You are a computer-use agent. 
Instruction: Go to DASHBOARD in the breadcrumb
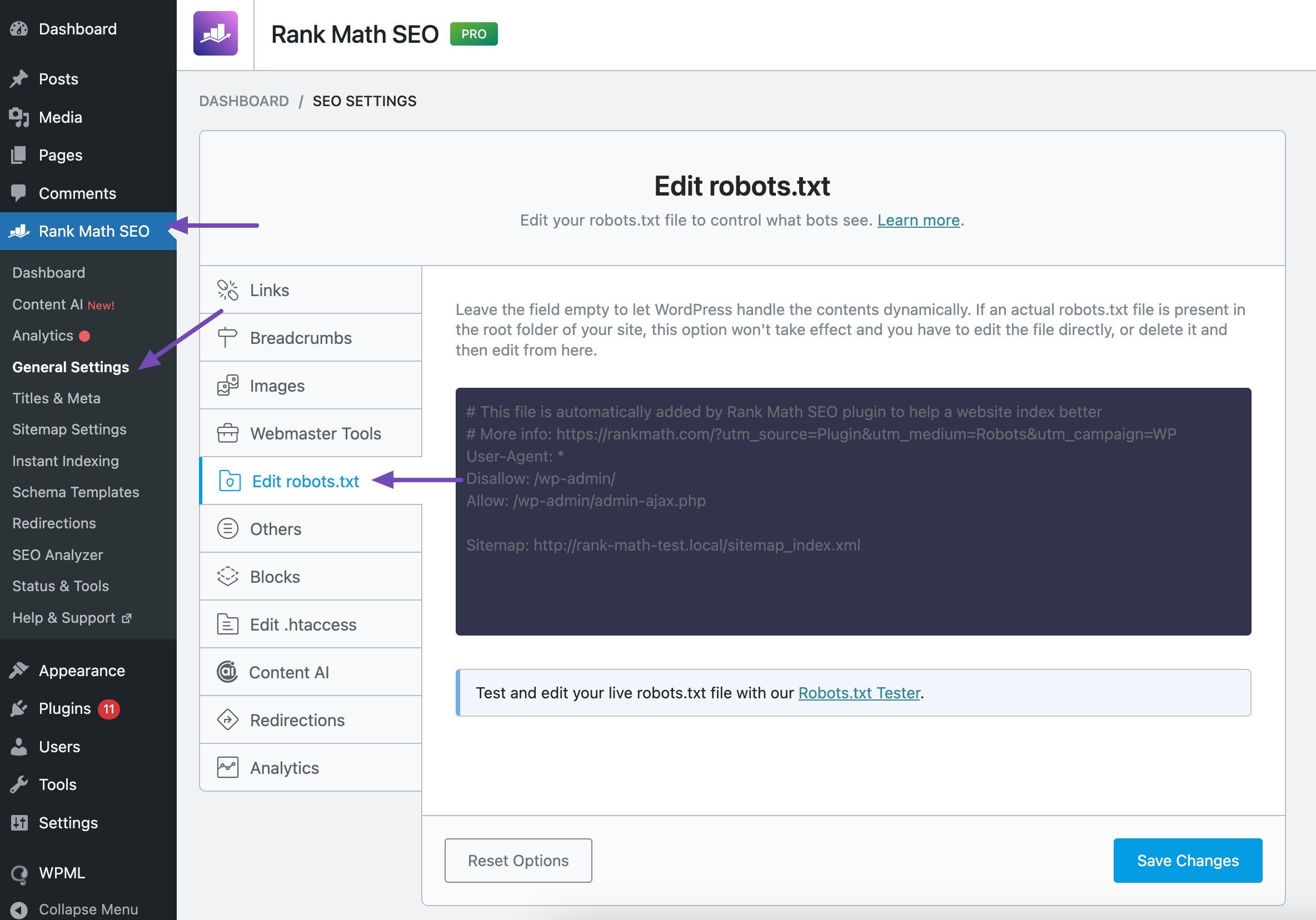[243, 101]
